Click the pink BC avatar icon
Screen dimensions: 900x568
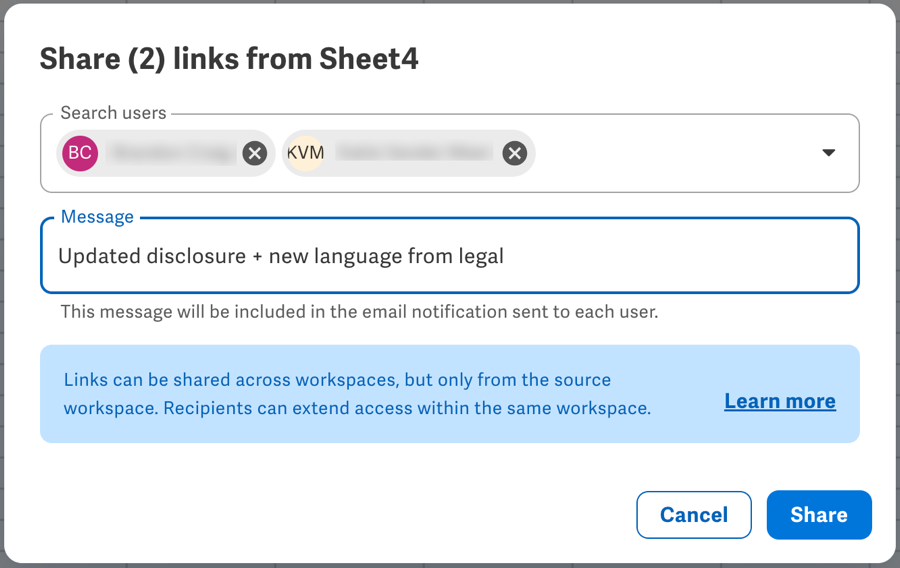pos(80,153)
